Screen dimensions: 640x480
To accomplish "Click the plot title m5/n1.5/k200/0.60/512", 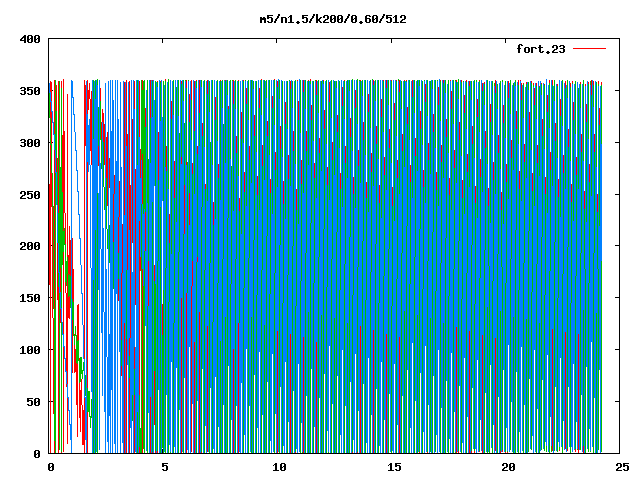I will tap(333, 20).
